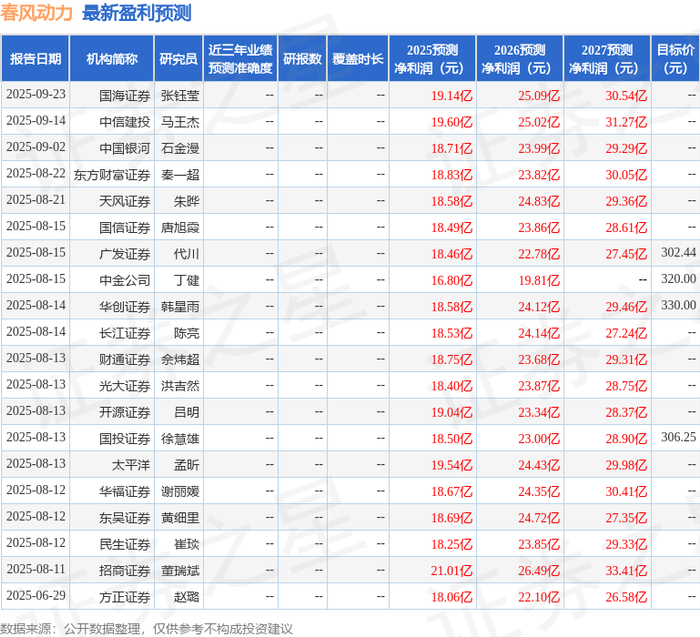Click the 数据来源 disclaimer footer text
The height and width of the screenshot is (637, 700).
coord(146,629)
